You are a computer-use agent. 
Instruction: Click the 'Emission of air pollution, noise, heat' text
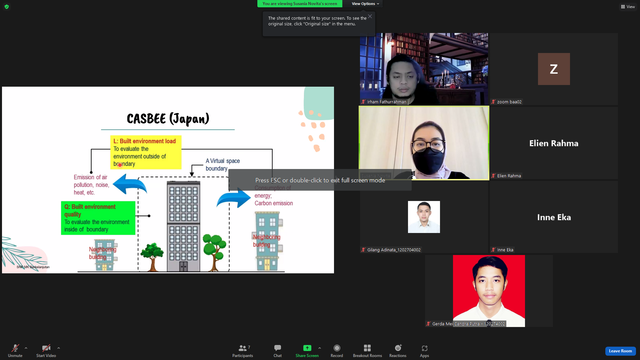(x=91, y=184)
